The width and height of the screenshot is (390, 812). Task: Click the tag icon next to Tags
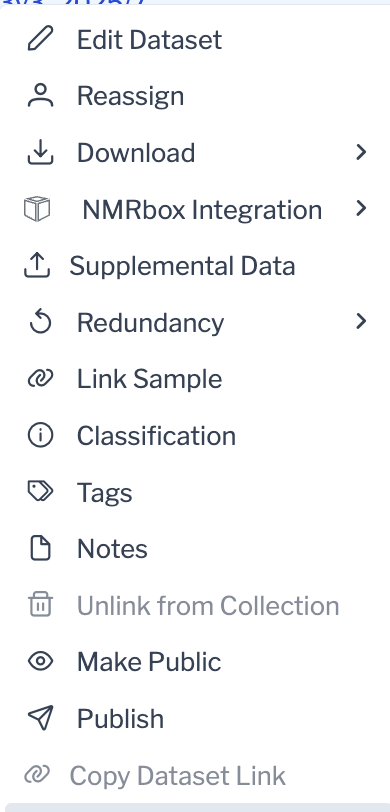[x=40, y=492]
